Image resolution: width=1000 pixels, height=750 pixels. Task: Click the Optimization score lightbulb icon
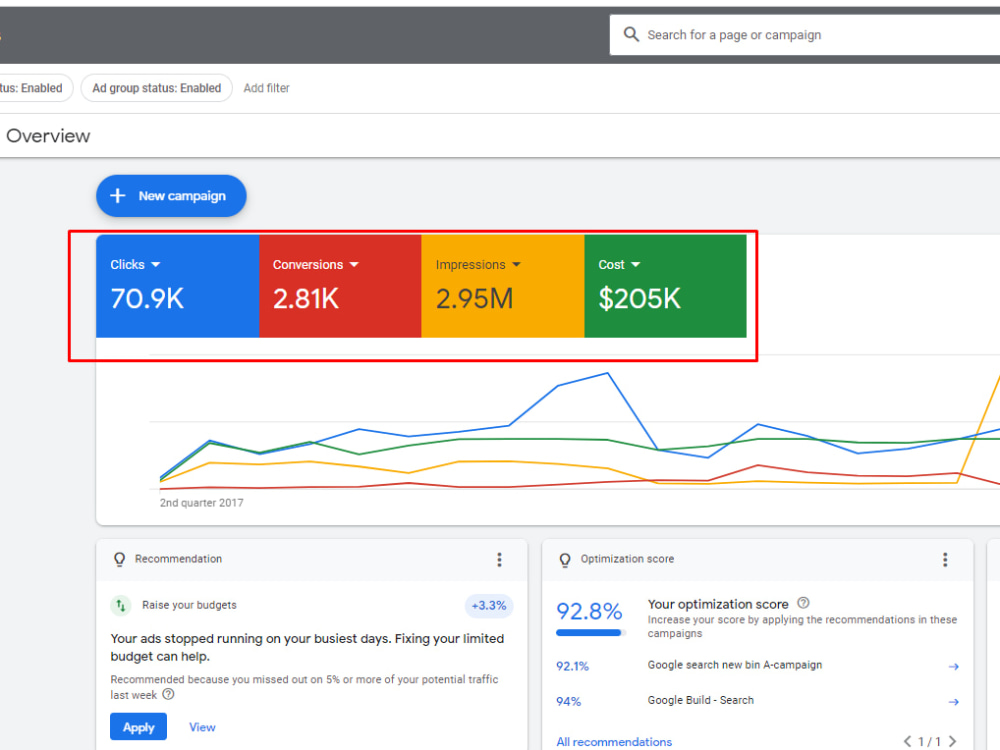pyautogui.click(x=565, y=559)
